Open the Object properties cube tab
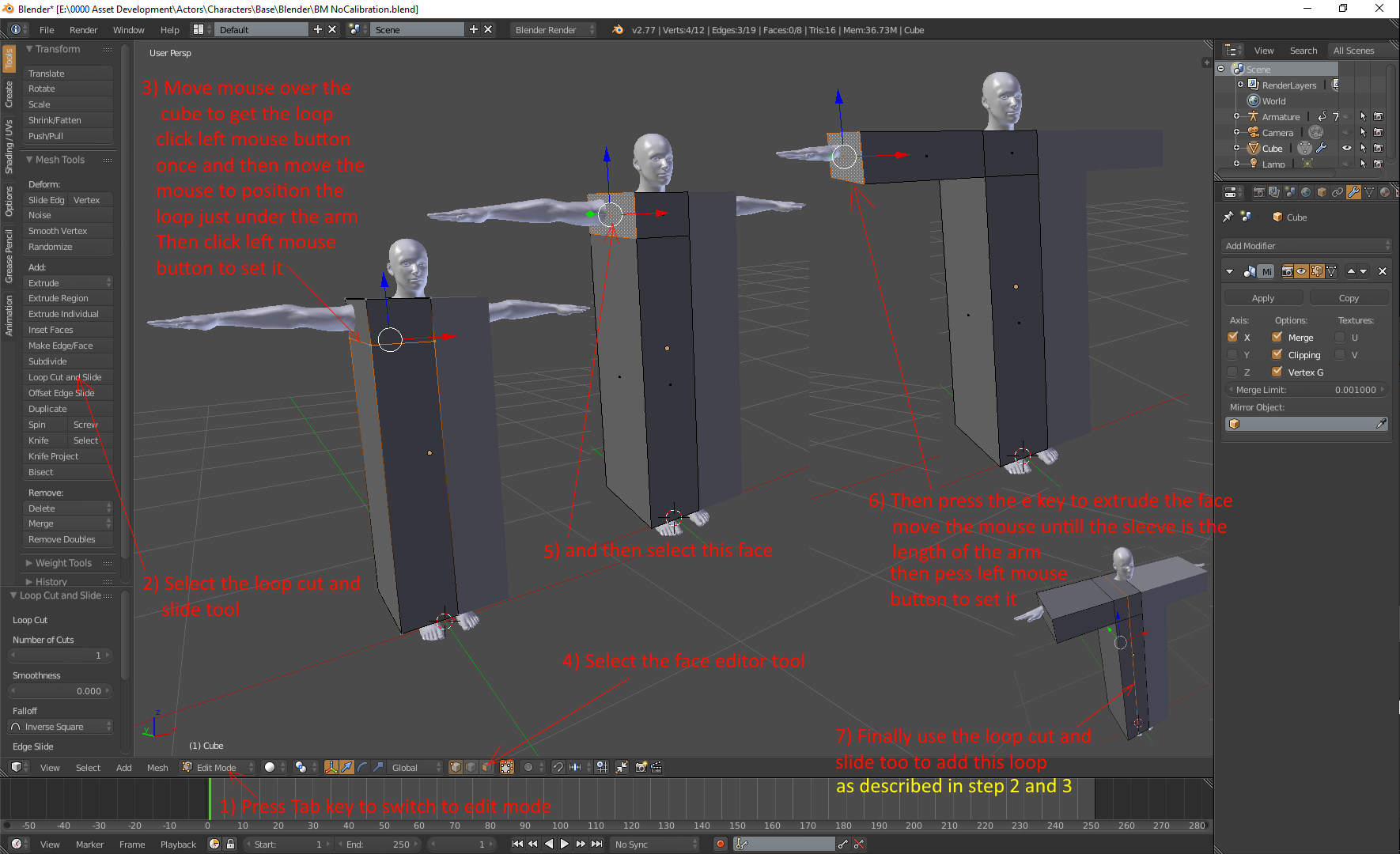The height and width of the screenshot is (854, 1400). pos(1322,192)
